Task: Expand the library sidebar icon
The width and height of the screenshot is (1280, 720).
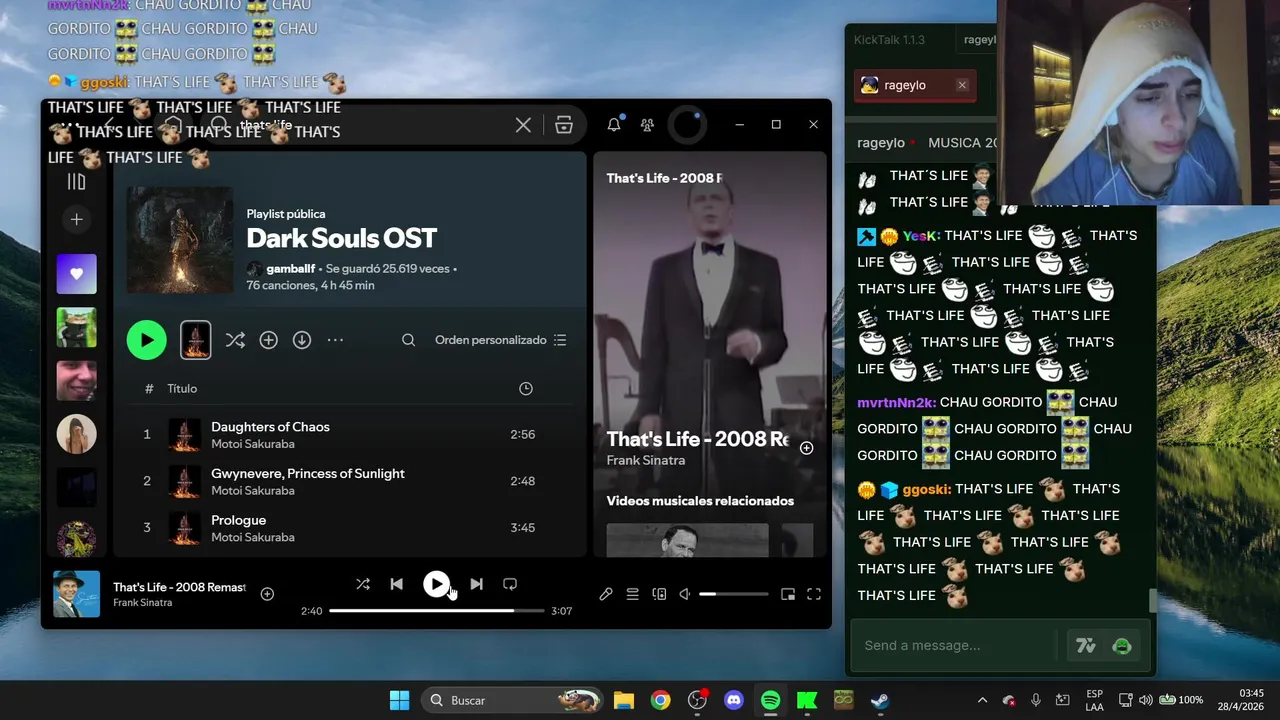Action: pyautogui.click(x=76, y=181)
